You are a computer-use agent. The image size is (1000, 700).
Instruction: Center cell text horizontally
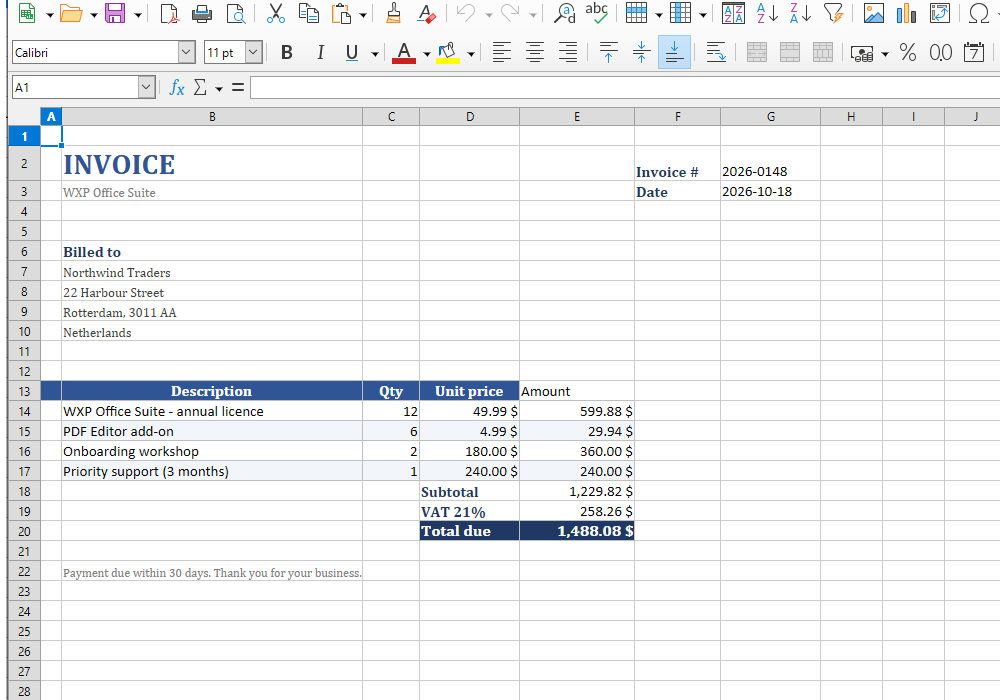click(x=535, y=52)
